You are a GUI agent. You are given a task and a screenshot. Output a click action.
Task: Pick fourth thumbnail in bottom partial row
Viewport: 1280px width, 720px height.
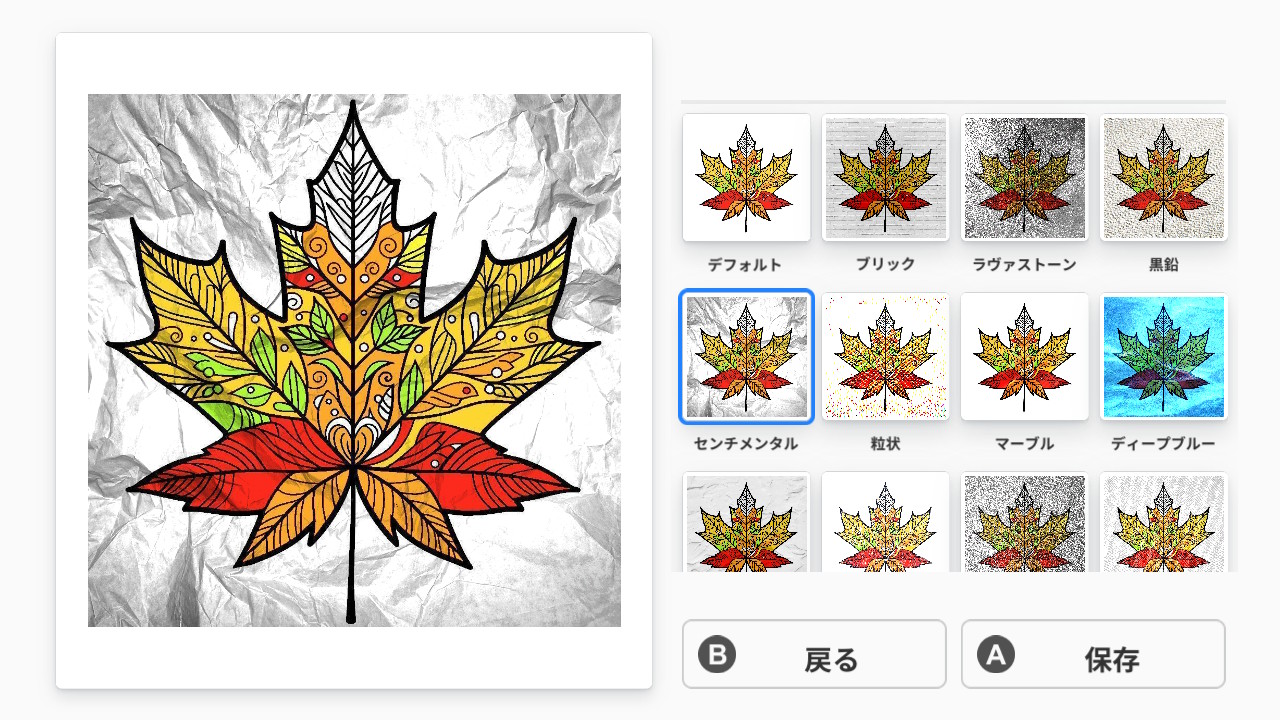coord(1164,522)
